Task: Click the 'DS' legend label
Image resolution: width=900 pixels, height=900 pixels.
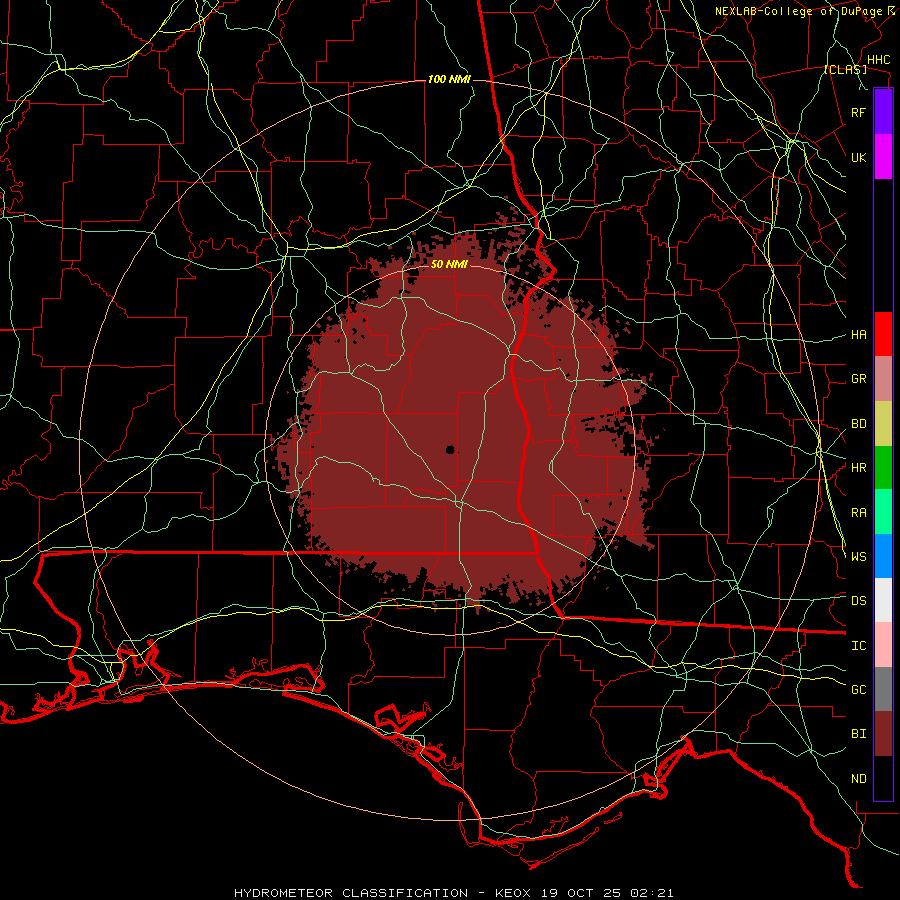Action: pyautogui.click(x=859, y=601)
